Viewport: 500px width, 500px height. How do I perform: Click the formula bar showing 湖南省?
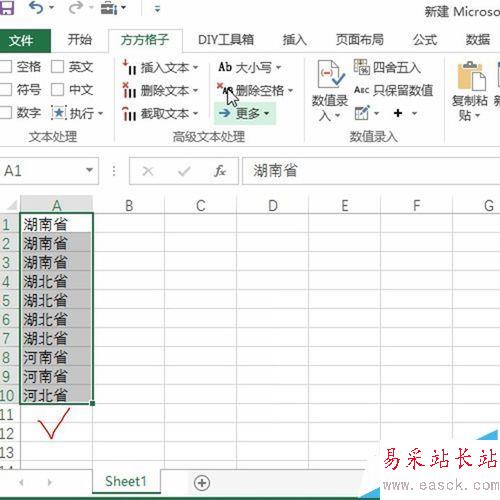tap(371, 171)
